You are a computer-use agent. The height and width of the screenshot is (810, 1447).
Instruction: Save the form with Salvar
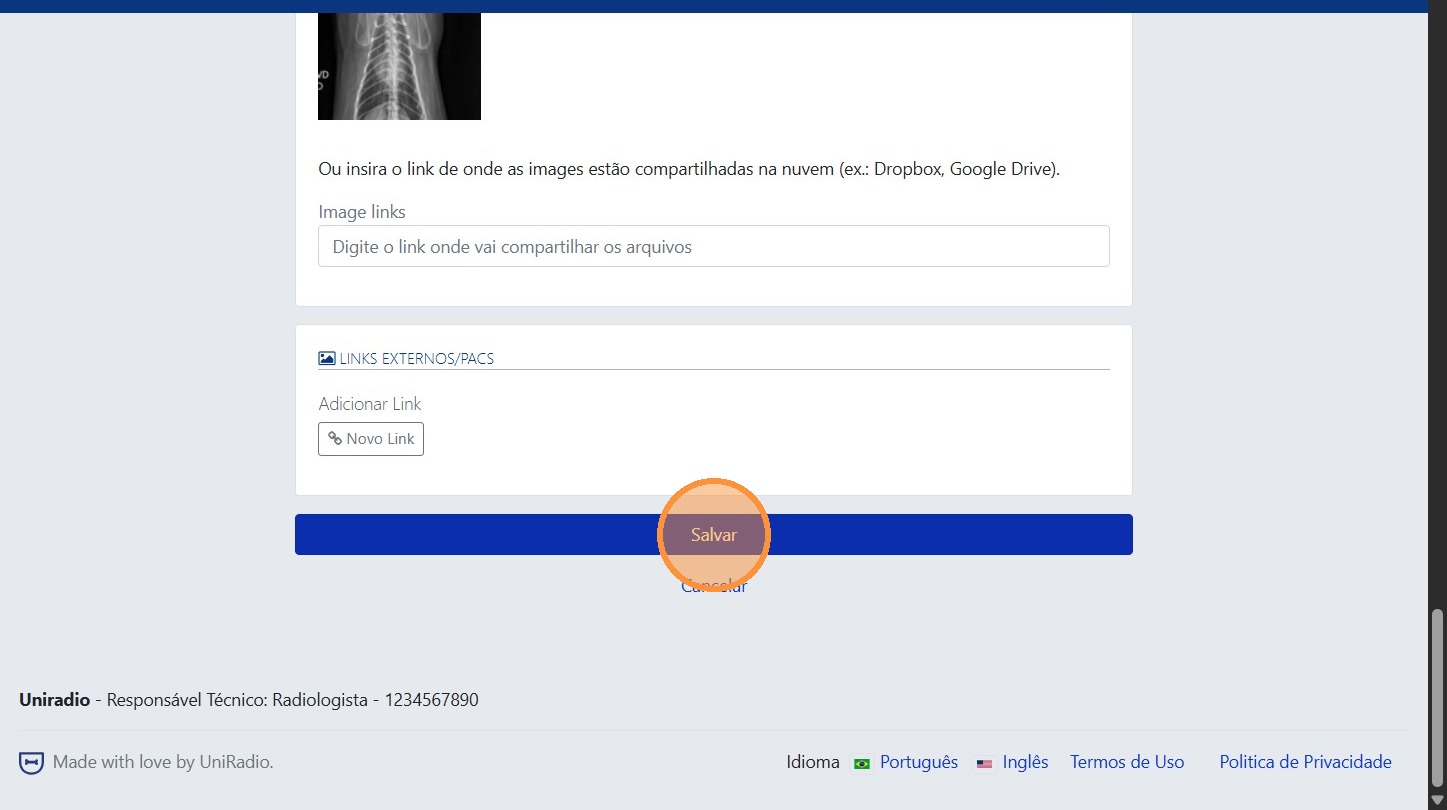tap(713, 535)
